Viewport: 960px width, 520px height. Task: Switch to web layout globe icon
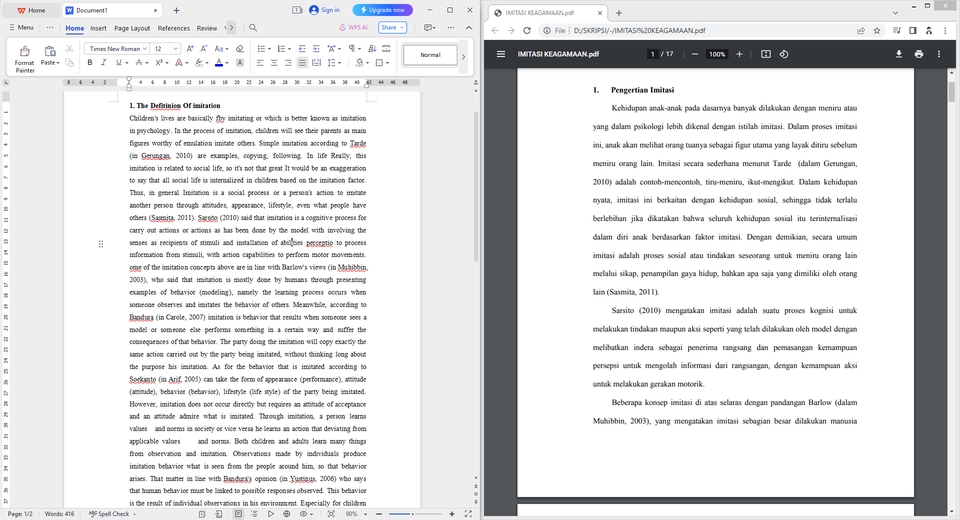287,514
